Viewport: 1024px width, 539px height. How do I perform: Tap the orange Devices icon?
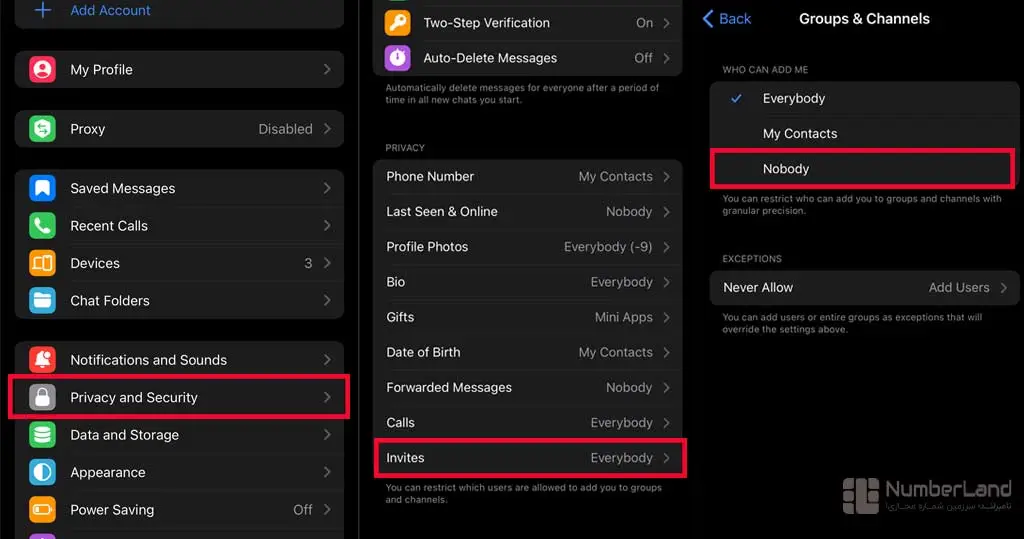(x=42, y=263)
